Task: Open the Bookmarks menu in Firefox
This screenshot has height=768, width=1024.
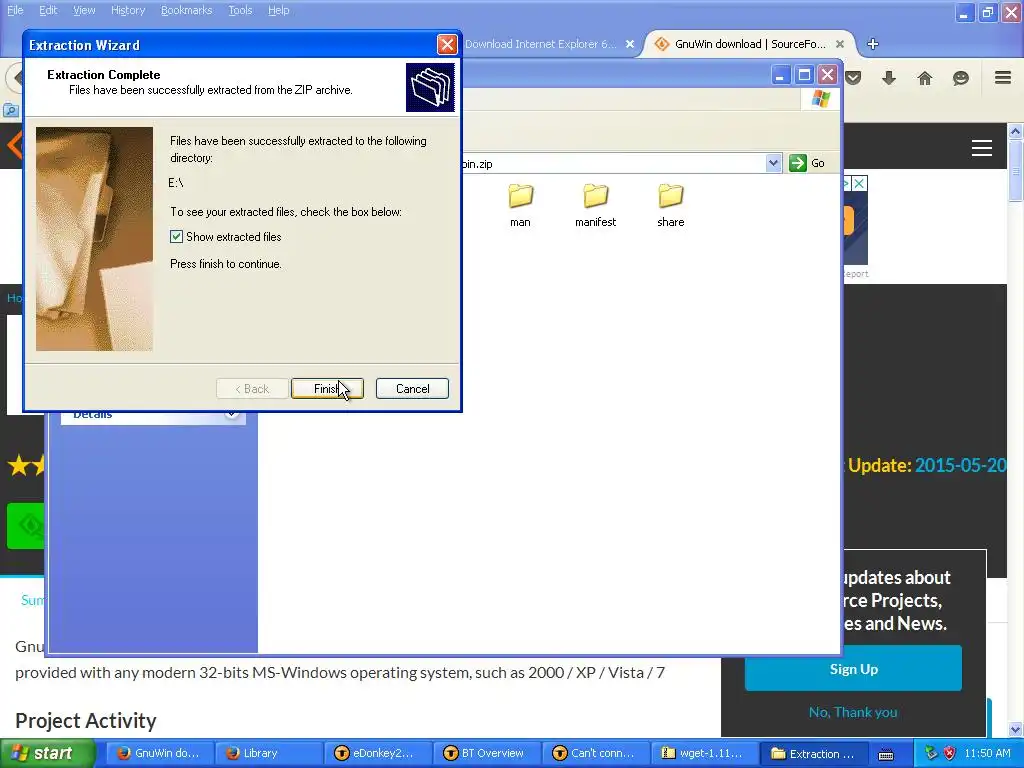Action: [x=186, y=10]
